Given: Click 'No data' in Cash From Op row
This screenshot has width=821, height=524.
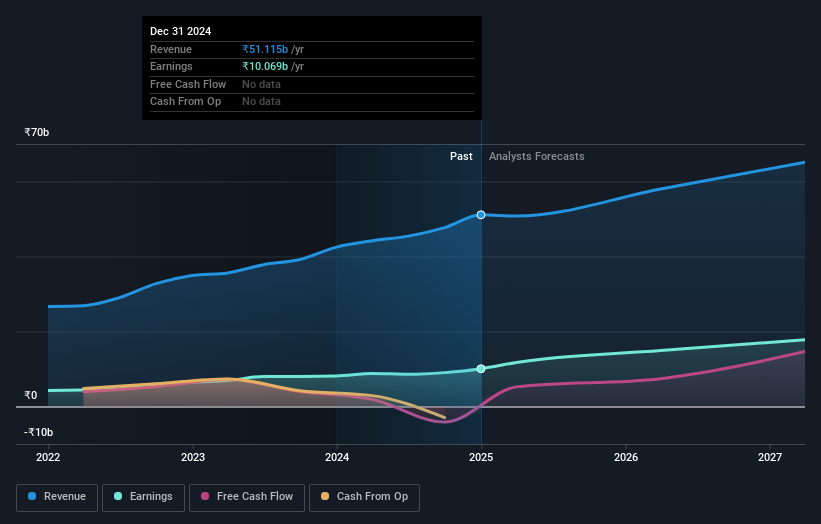Looking at the screenshot, I should point(261,102).
